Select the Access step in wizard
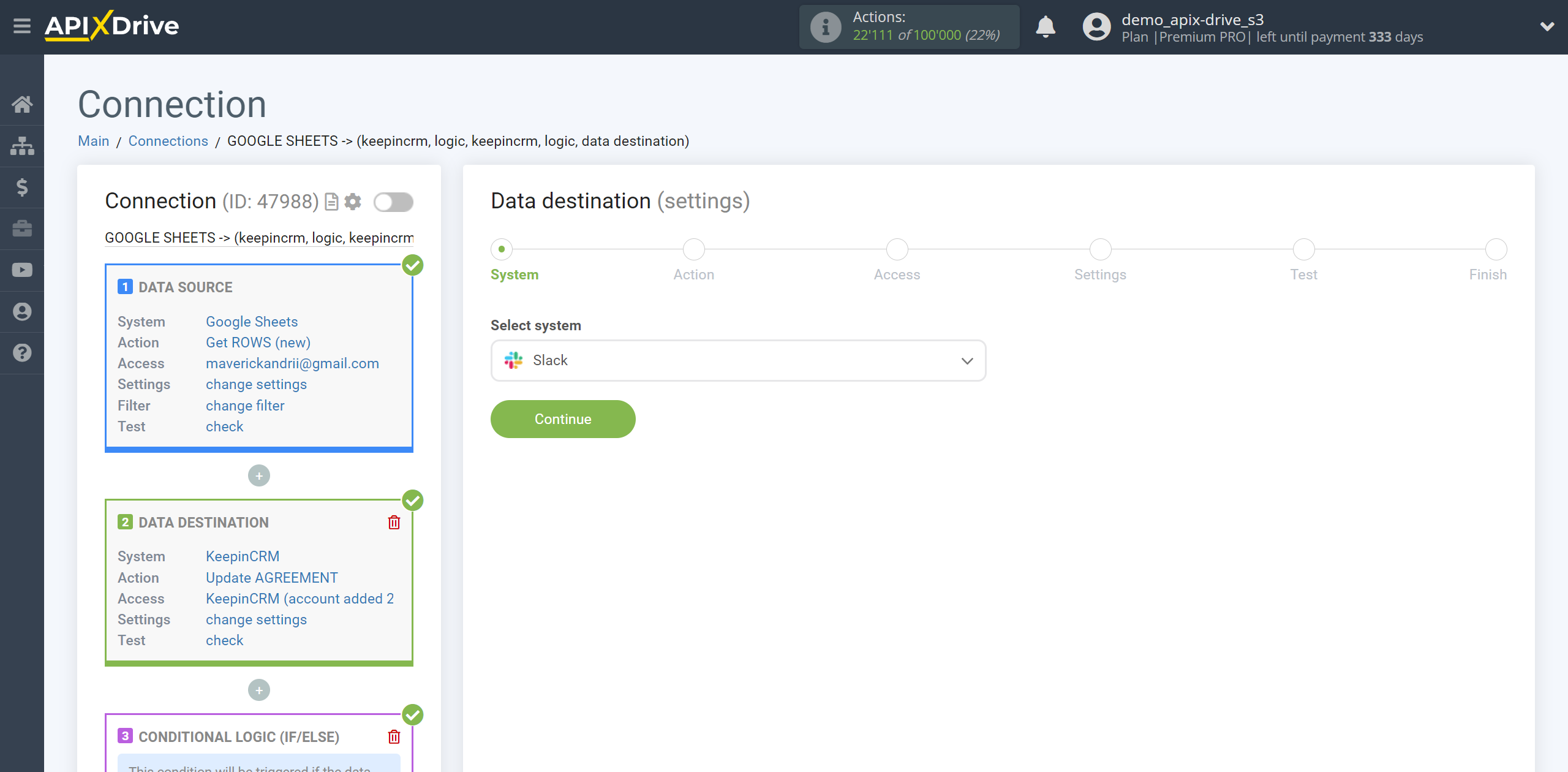 [x=897, y=249]
